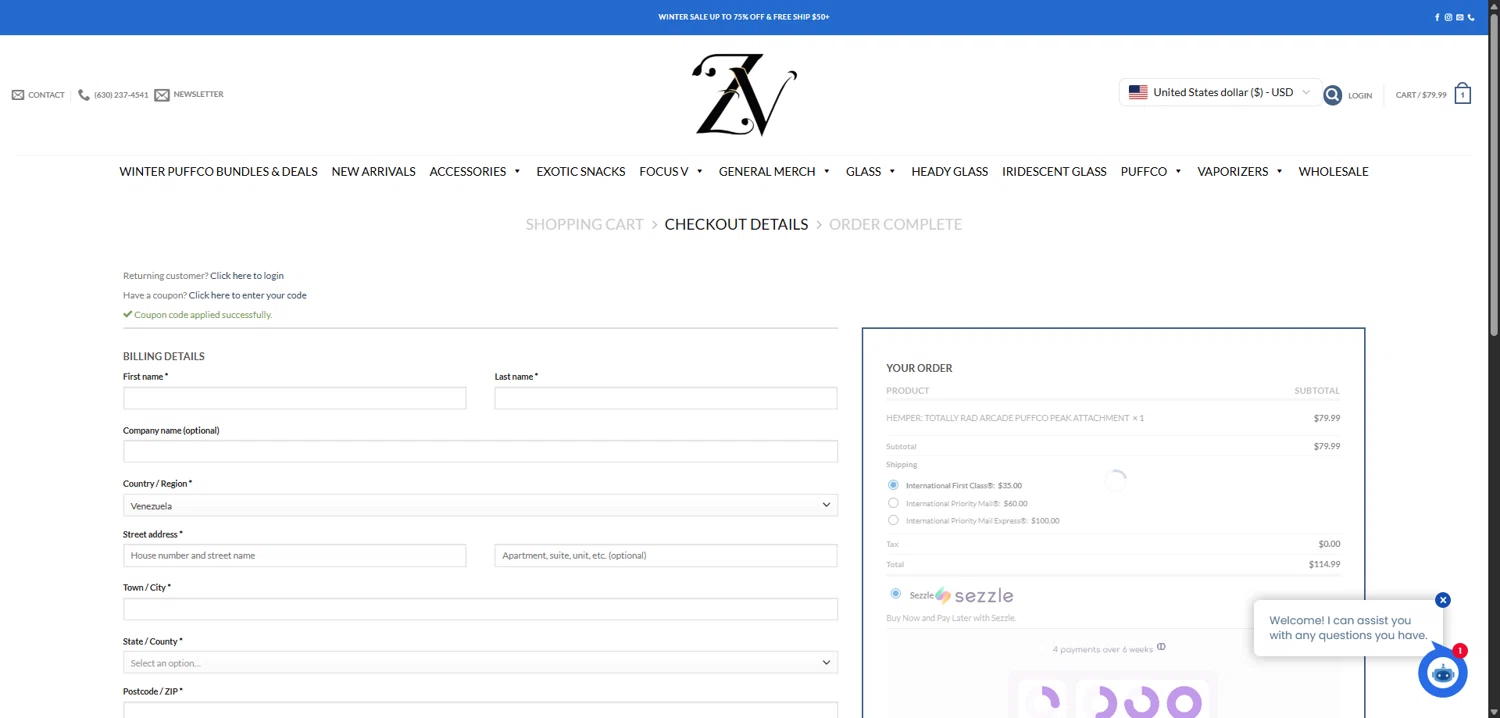Click the phone icon in the blue top bar
This screenshot has width=1500, height=718.
tap(1471, 17)
